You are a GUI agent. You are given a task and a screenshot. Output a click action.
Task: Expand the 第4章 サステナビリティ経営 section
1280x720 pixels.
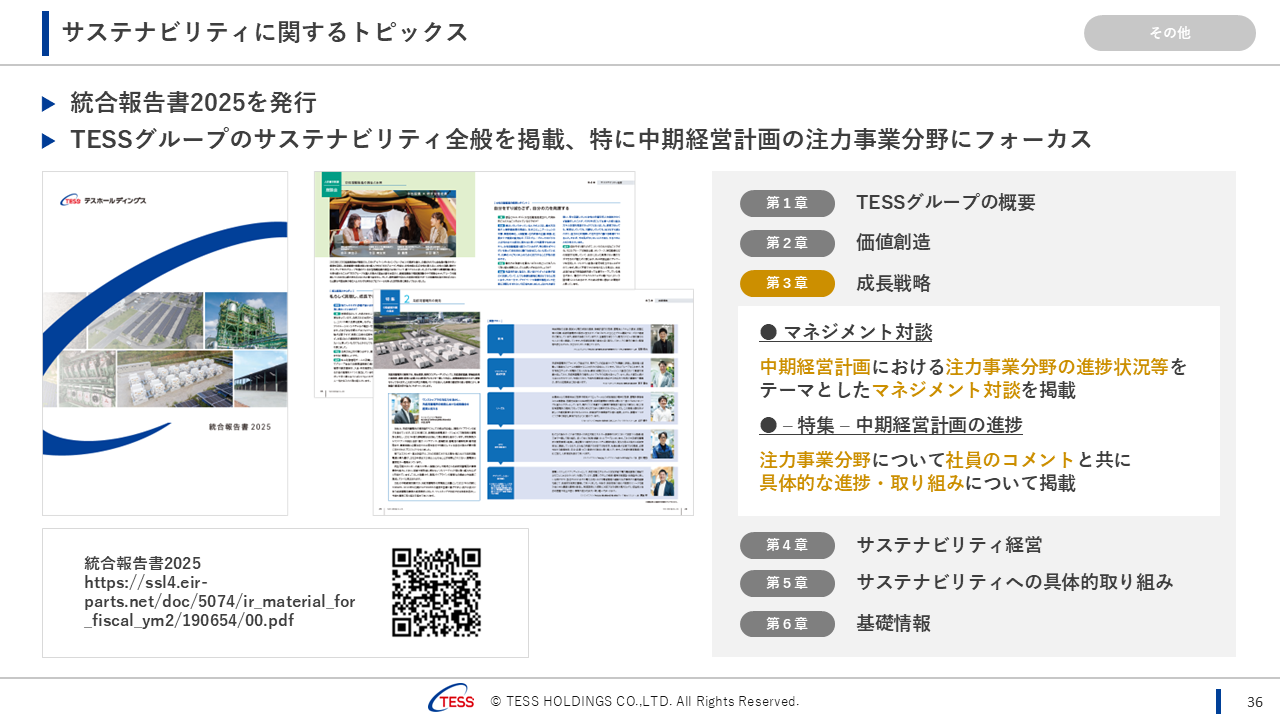[787, 545]
